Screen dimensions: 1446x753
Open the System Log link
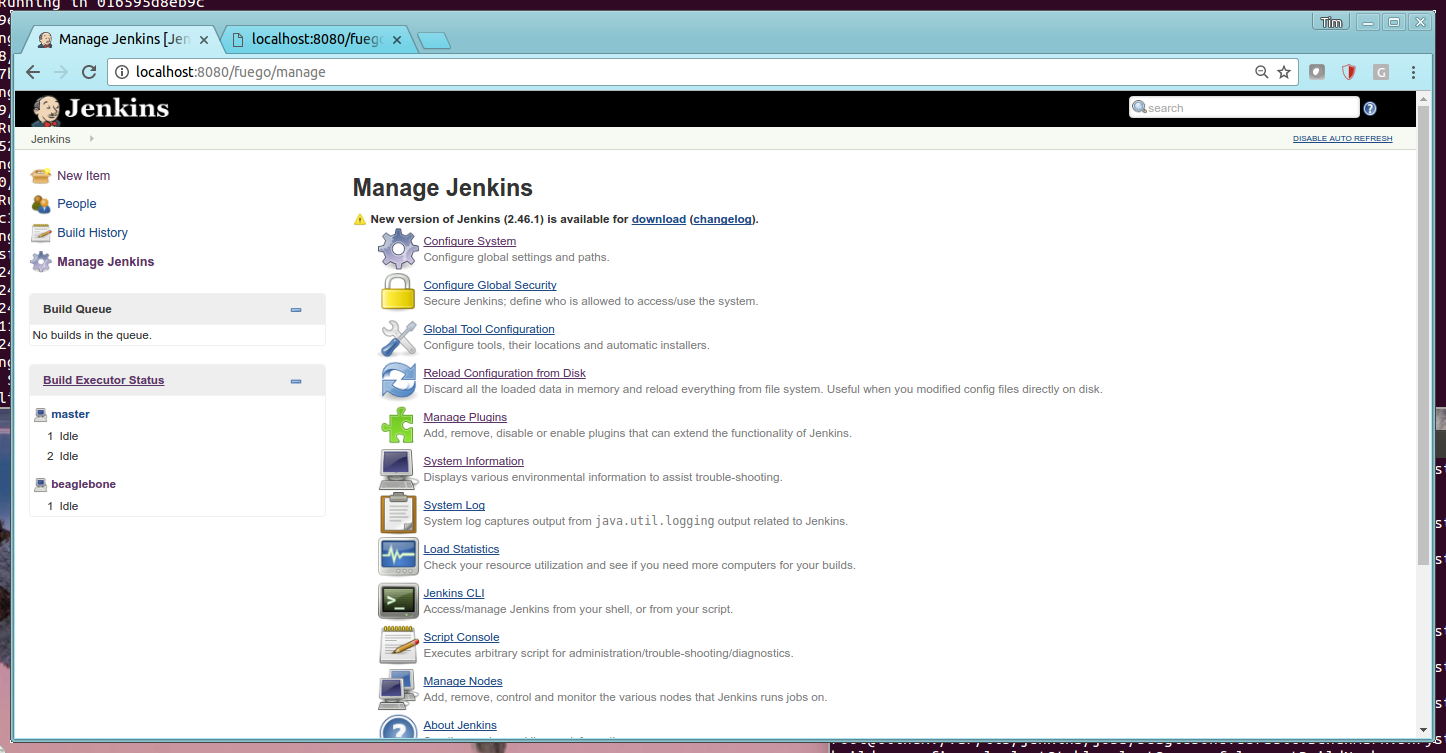pyautogui.click(x=454, y=505)
